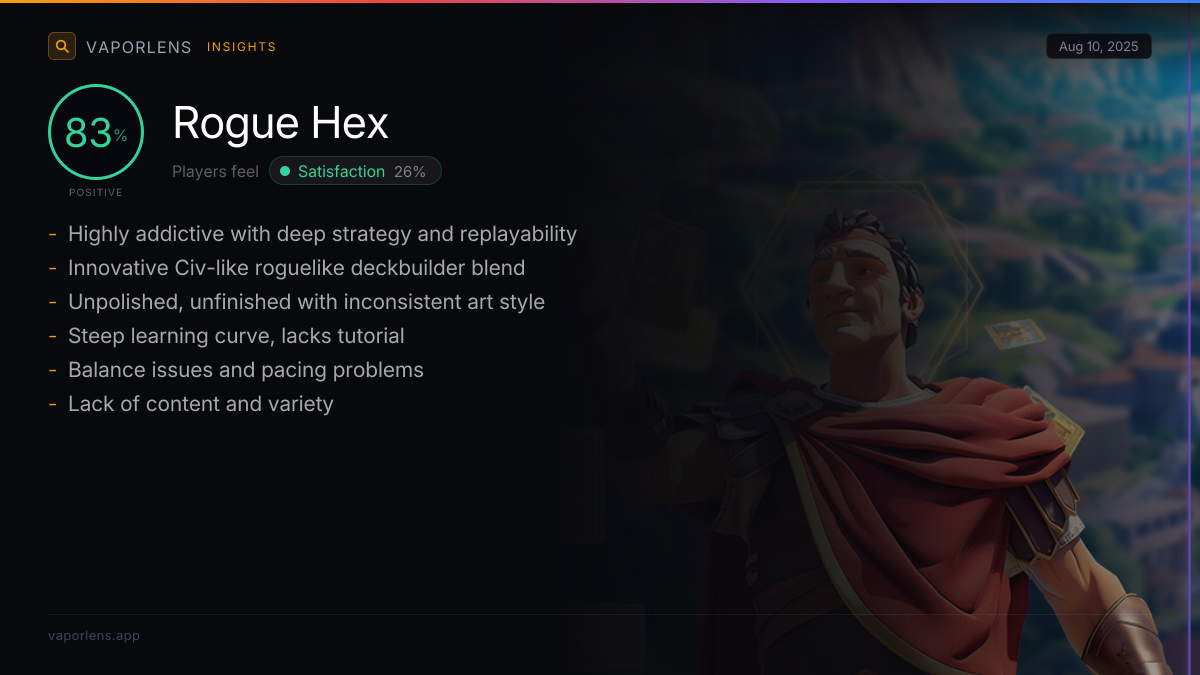The height and width of the screenshot is (675, 1200).
Task: Open the vaporlens.app footer link
Action: click(94, 635)
